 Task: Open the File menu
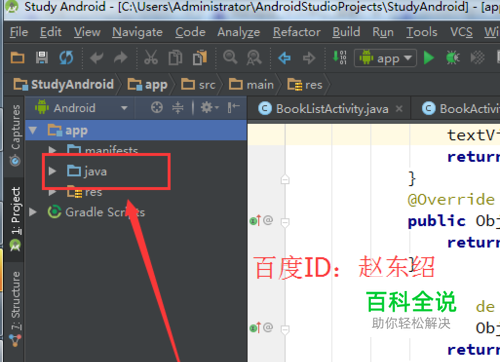[x=19, y=32]
